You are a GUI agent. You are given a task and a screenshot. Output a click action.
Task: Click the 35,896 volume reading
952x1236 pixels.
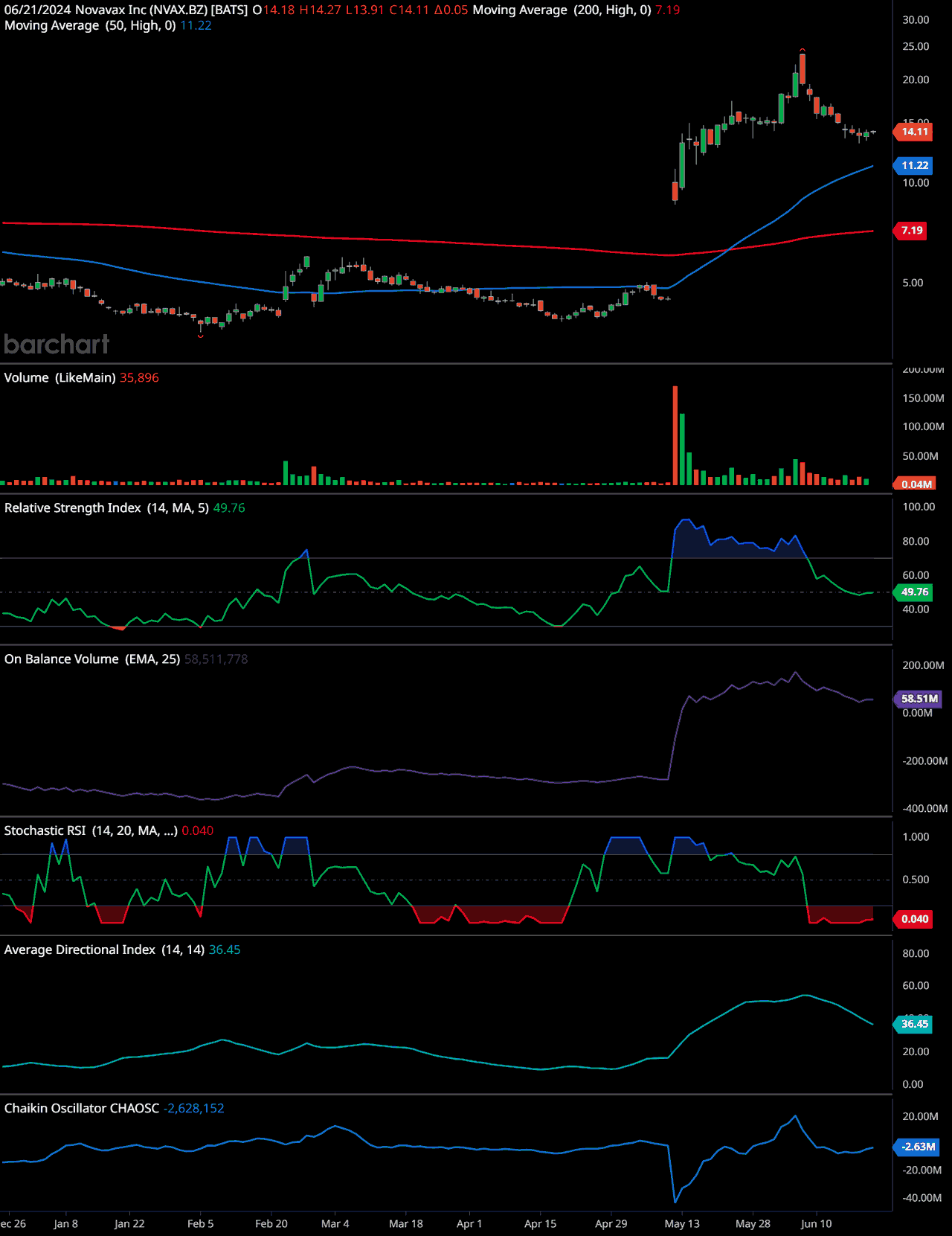coord(139,377)
